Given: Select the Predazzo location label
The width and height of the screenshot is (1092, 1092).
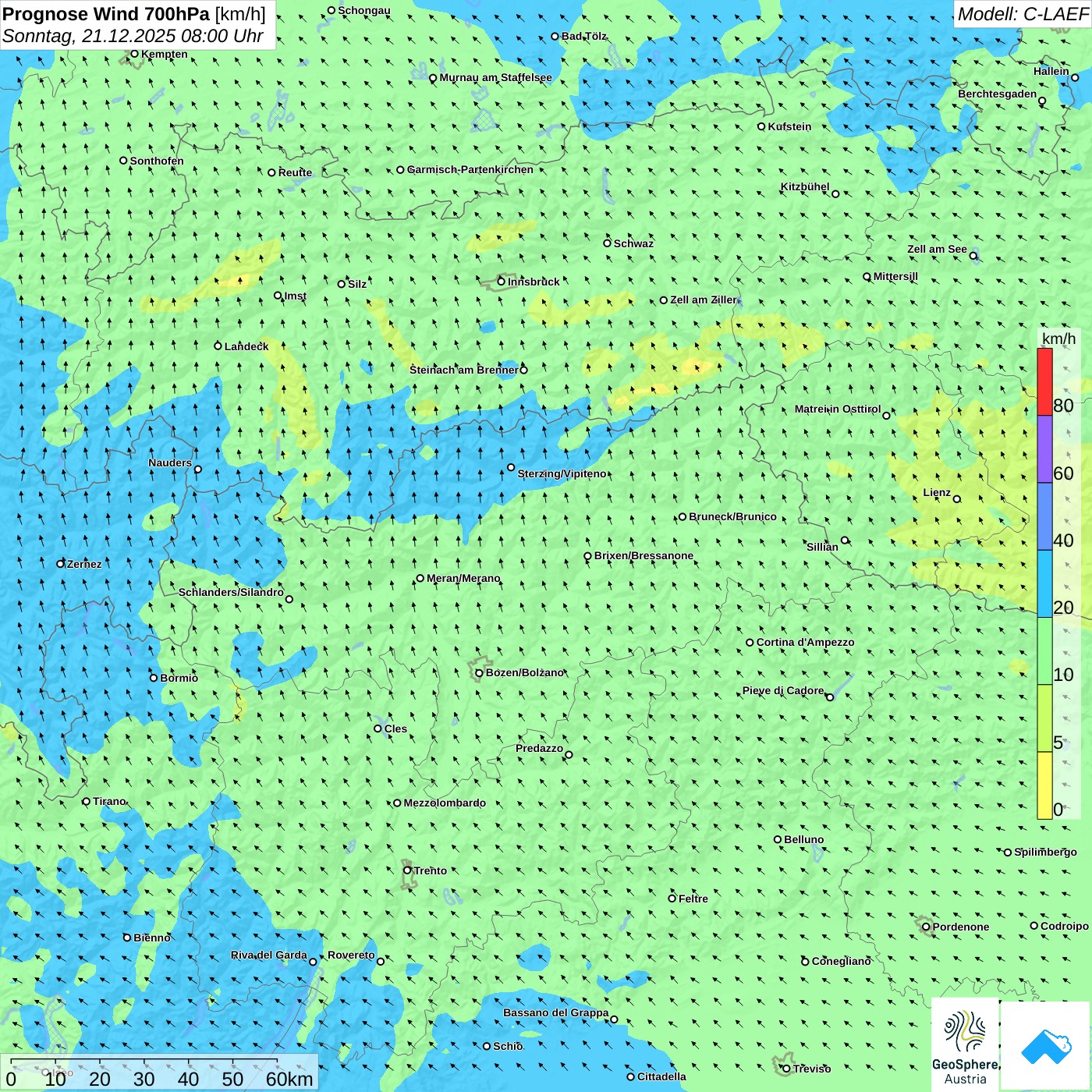Looking at the screenshot, I should (x=539, y=748).
